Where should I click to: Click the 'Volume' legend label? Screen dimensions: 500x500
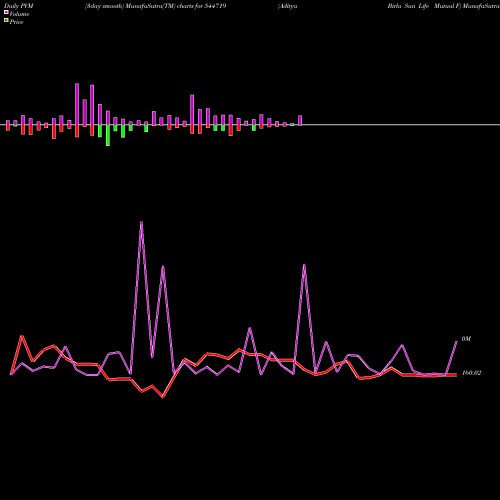click(19, 14)
